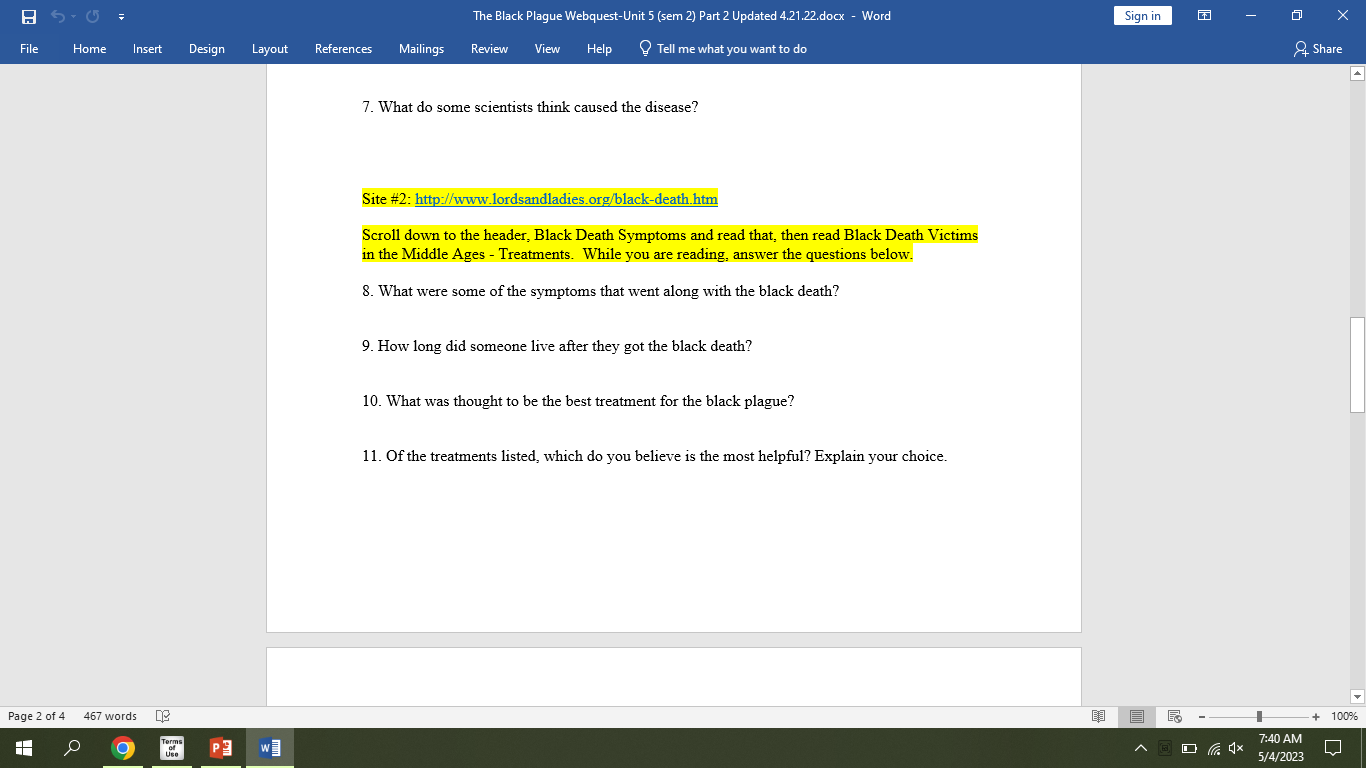Show hidden system tray icons chevron
This screenshot has width=1366, height=768.
(x=1141, y=748)
